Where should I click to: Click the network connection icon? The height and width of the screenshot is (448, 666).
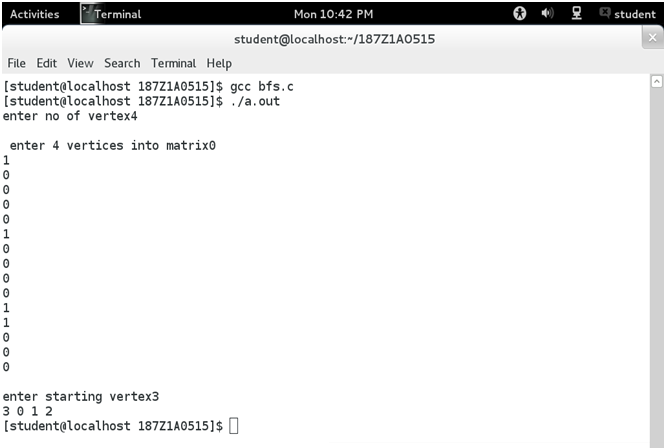click(x=576, y=13)
